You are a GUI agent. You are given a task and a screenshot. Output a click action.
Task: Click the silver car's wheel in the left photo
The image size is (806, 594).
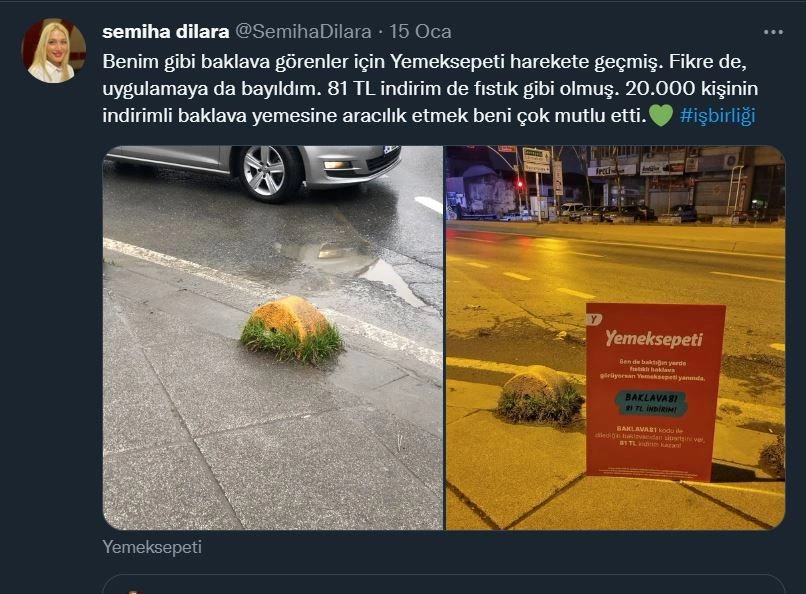coord(268,173)
